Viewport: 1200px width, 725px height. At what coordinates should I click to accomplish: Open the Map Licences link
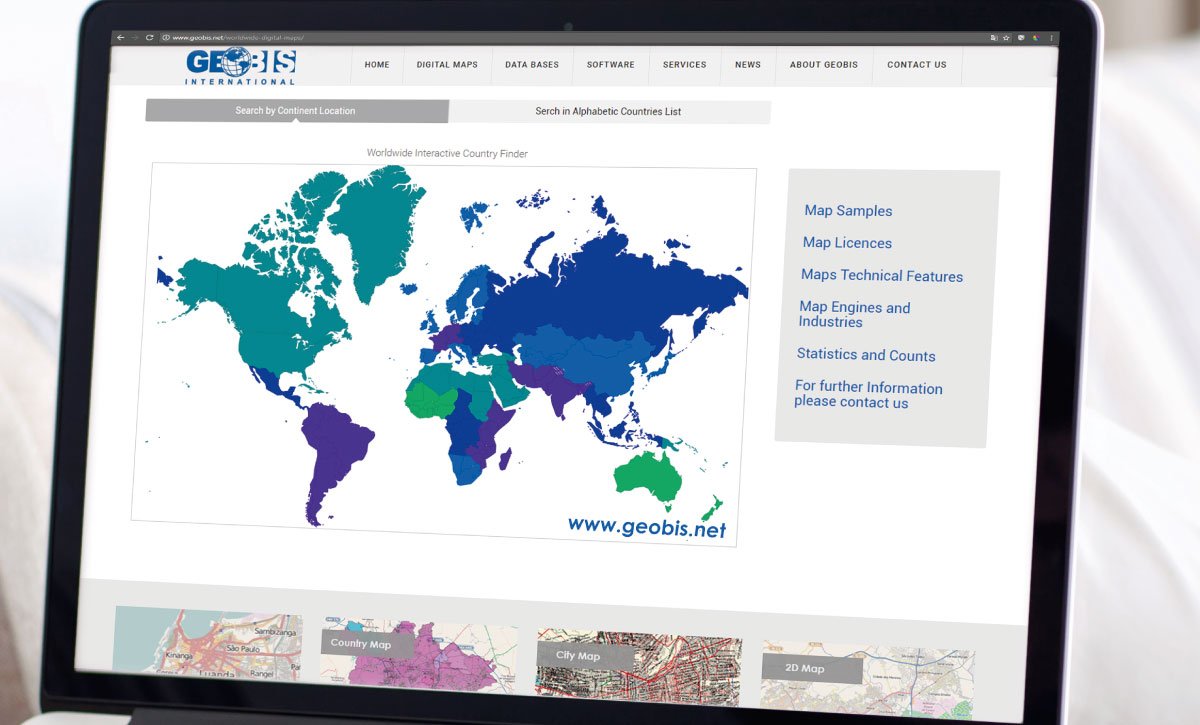pyautogui.click(x=847, y=243)
